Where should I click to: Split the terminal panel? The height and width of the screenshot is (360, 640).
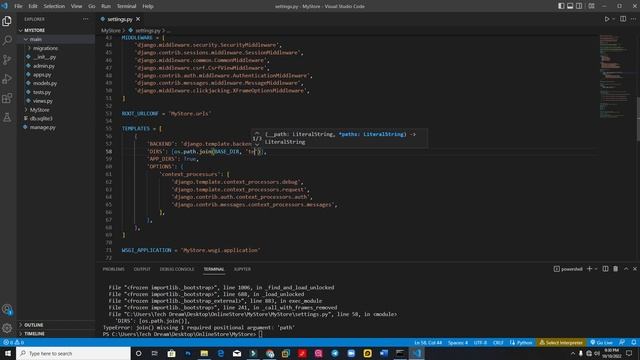point(605,269)
